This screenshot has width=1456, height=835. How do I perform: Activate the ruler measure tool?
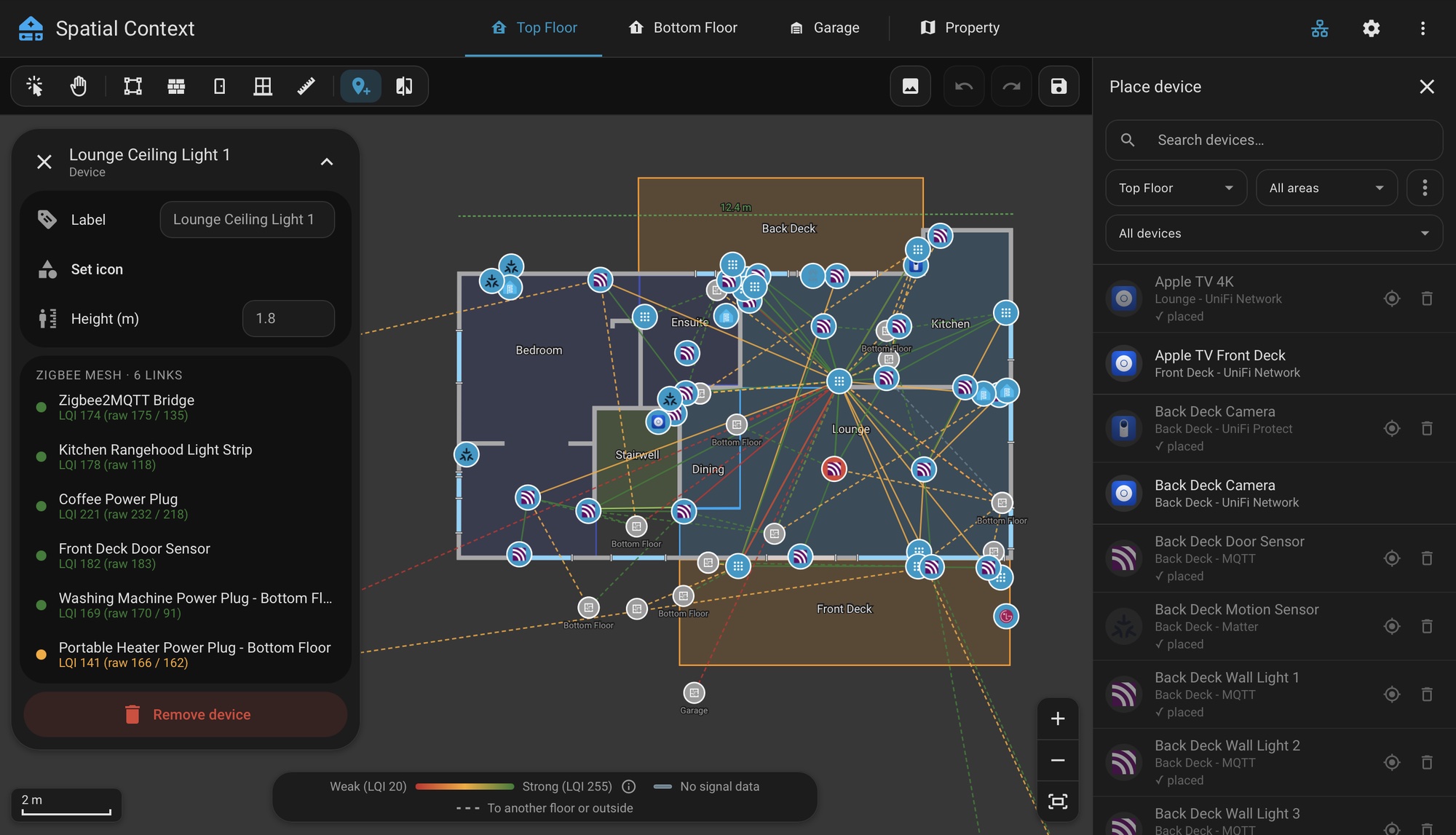(306, 87)
